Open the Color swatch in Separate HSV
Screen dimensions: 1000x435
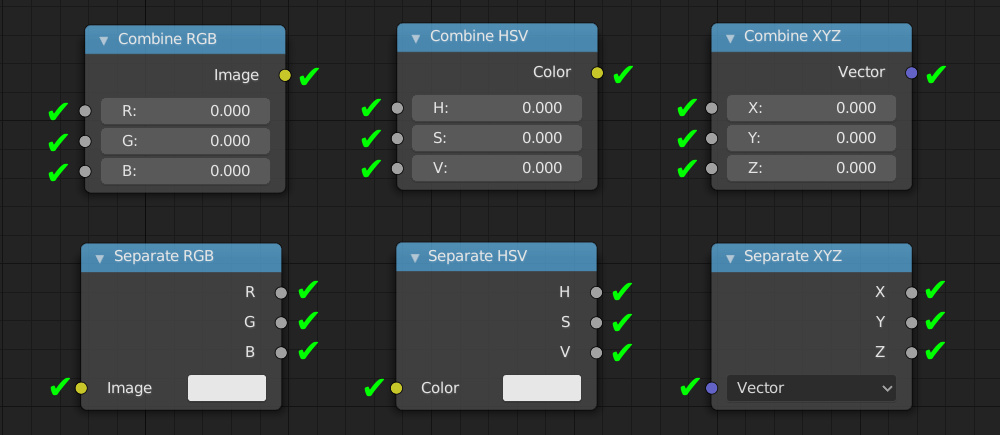541,388
